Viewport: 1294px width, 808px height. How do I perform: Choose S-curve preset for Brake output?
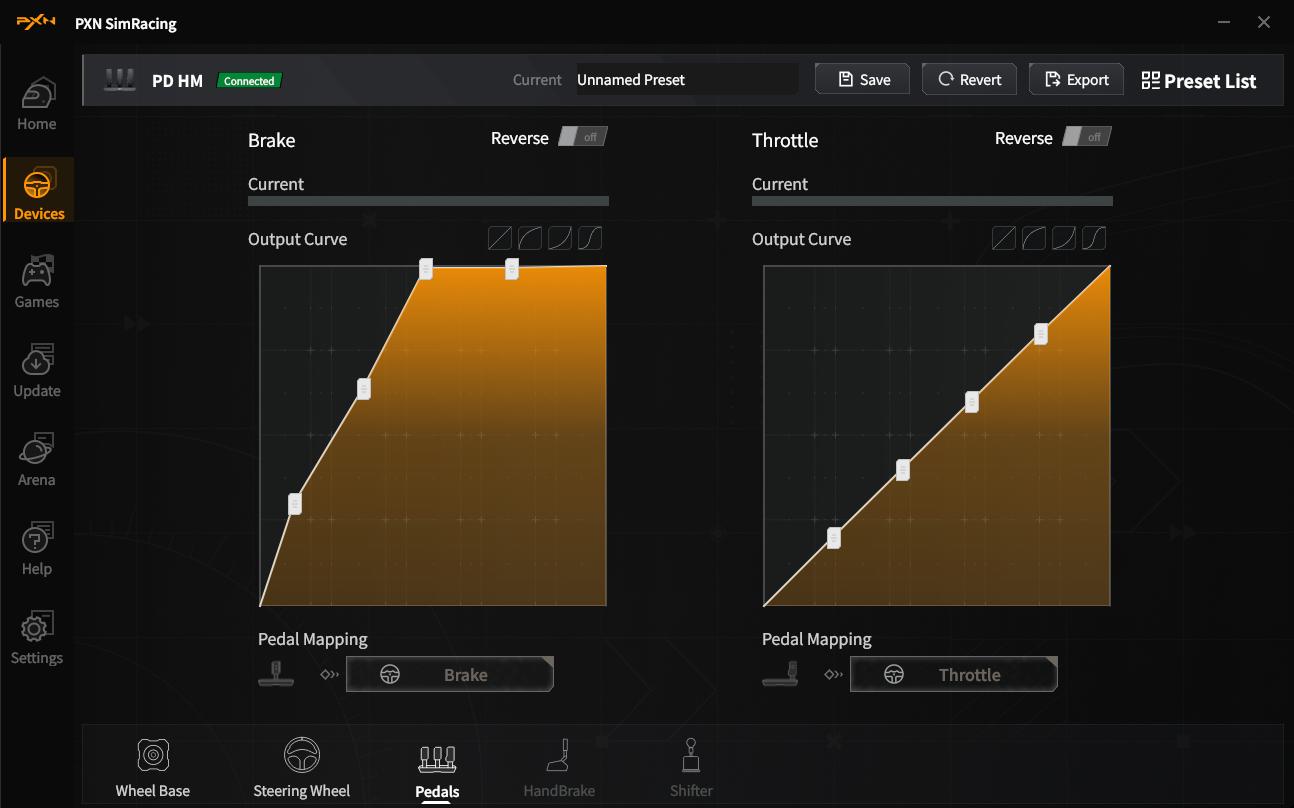pos(590,238)
